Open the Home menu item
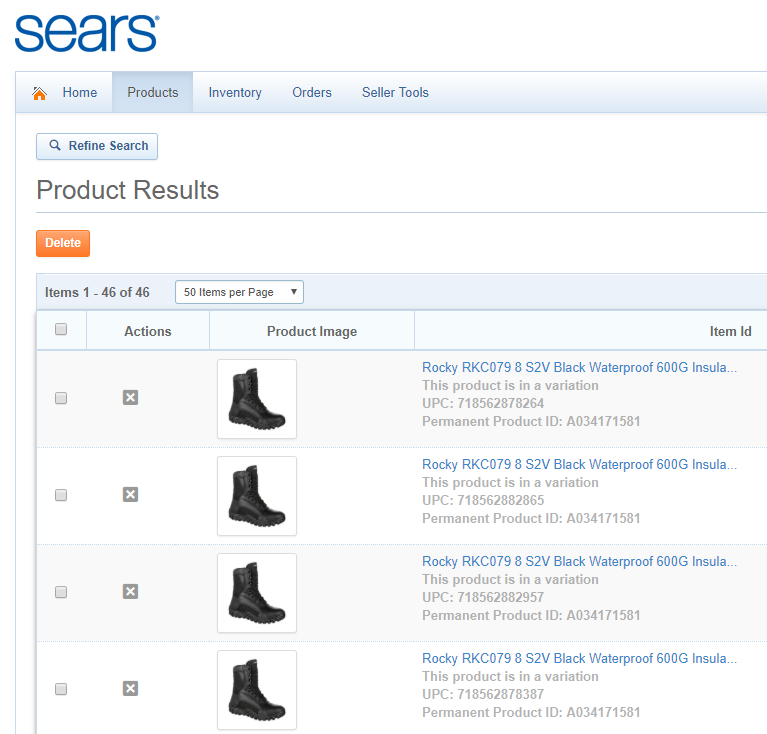The image size is (767, 734). click(x=80, y=92)
